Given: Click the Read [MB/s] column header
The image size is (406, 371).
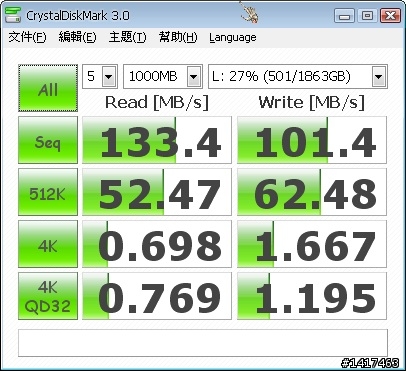Looking at the screenshot, I should (x=157, y=102).
